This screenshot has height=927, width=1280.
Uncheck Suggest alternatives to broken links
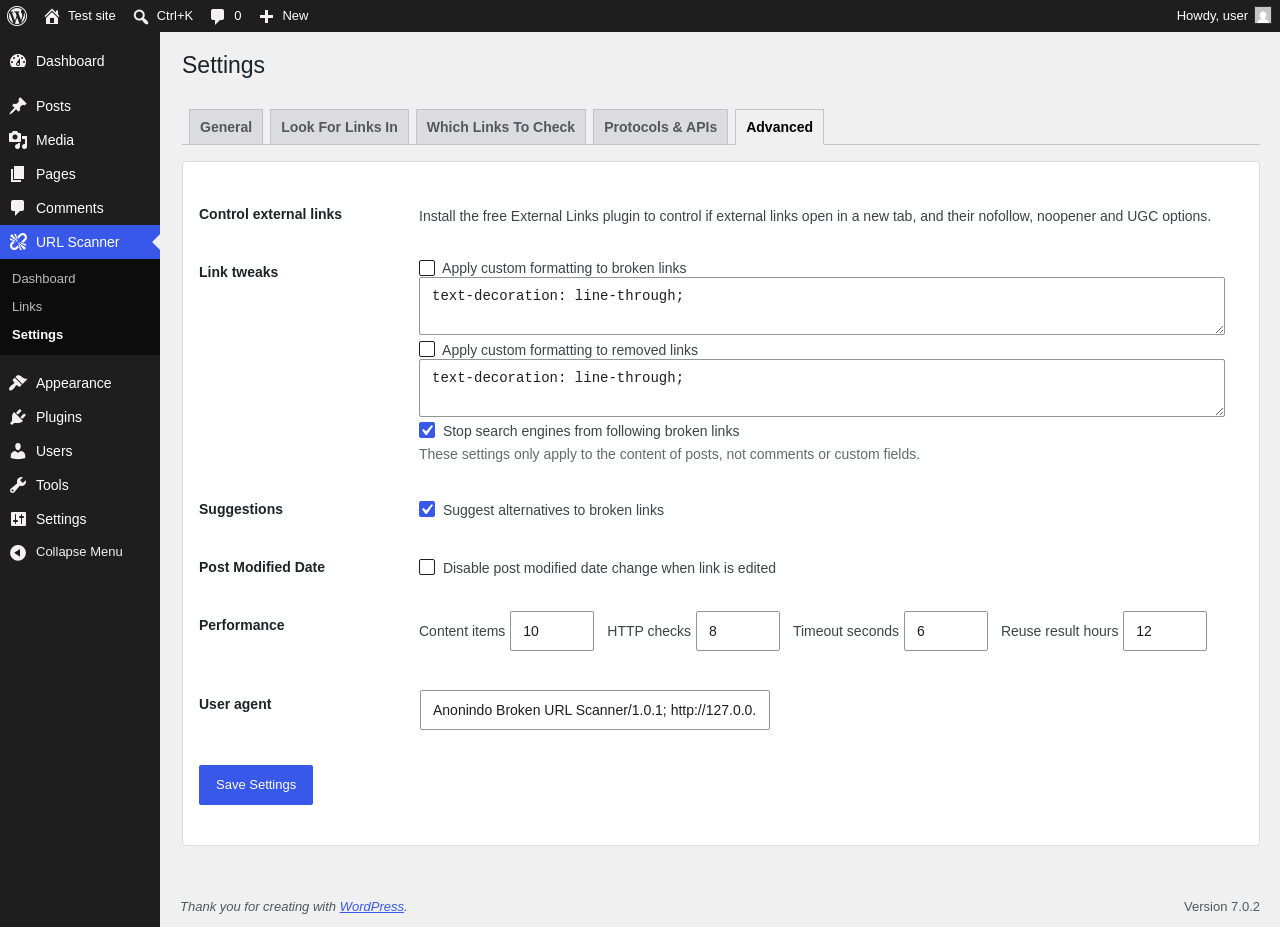point(427,509)
